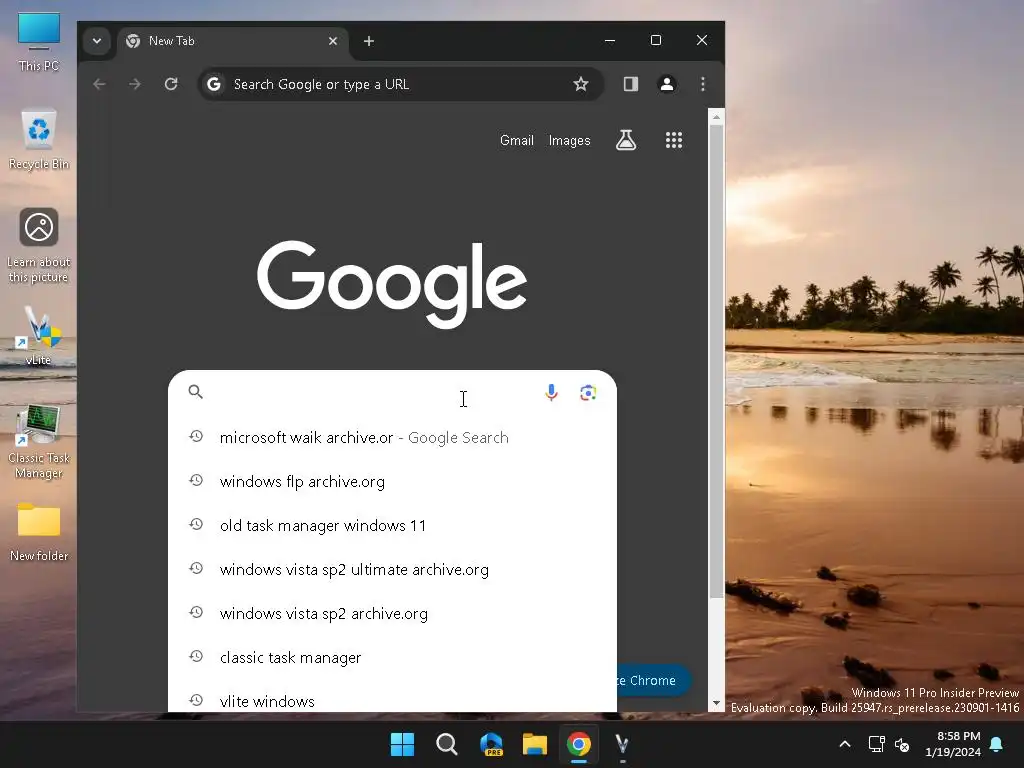Viewport: 1024px width, 768px height.
Task: Click page scrollbar up arrow
Action: pyautogui.click(x=716, y=117)
